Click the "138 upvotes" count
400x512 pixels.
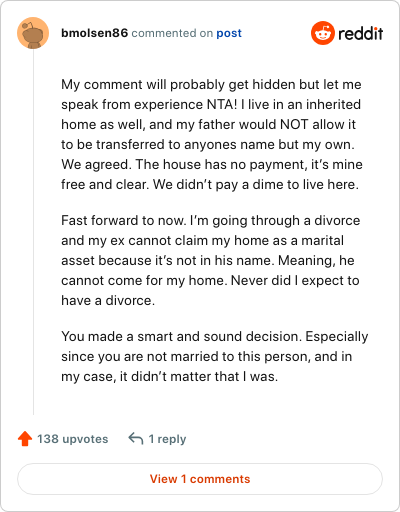click(73, 439)
